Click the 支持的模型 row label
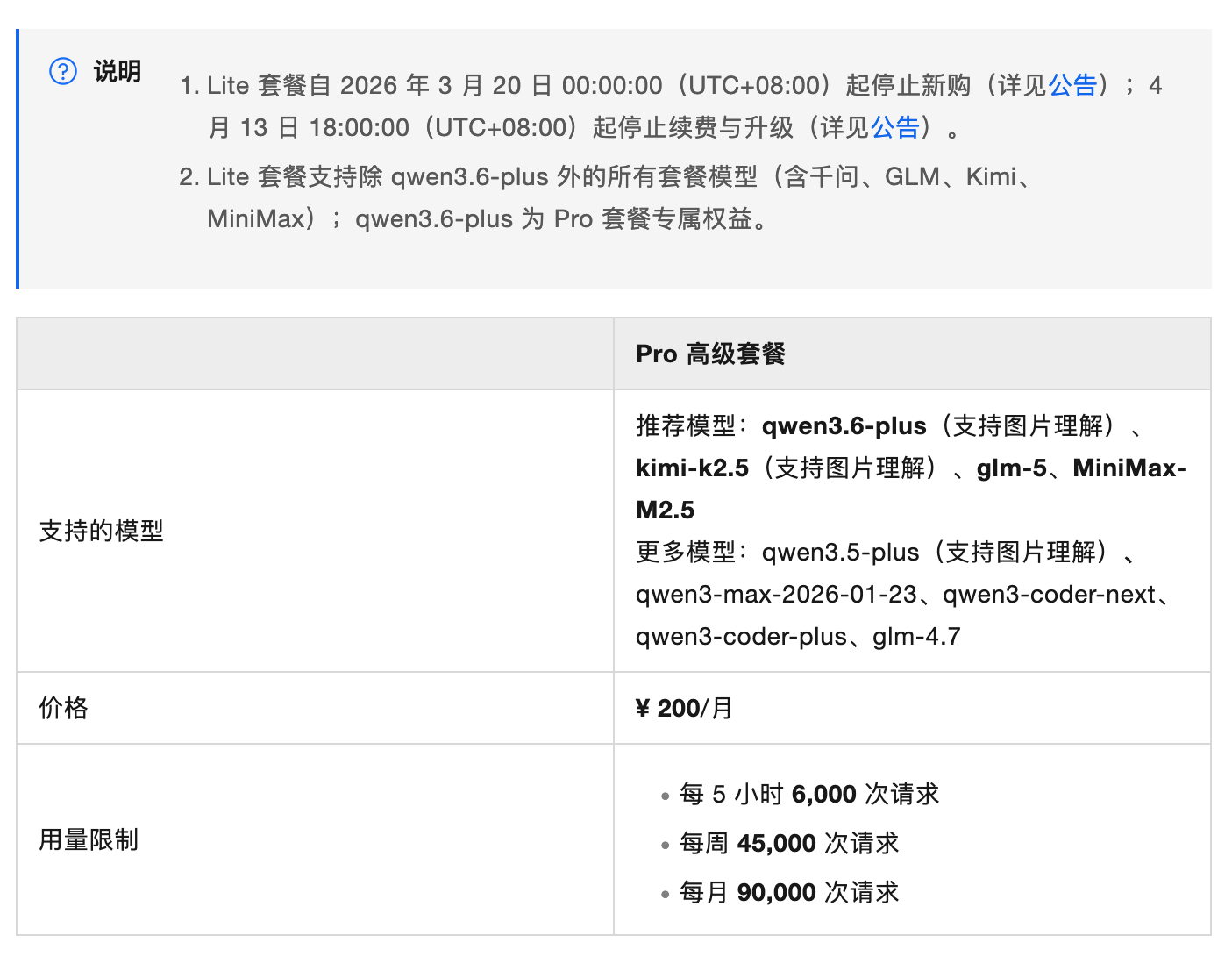 point(102,531)
